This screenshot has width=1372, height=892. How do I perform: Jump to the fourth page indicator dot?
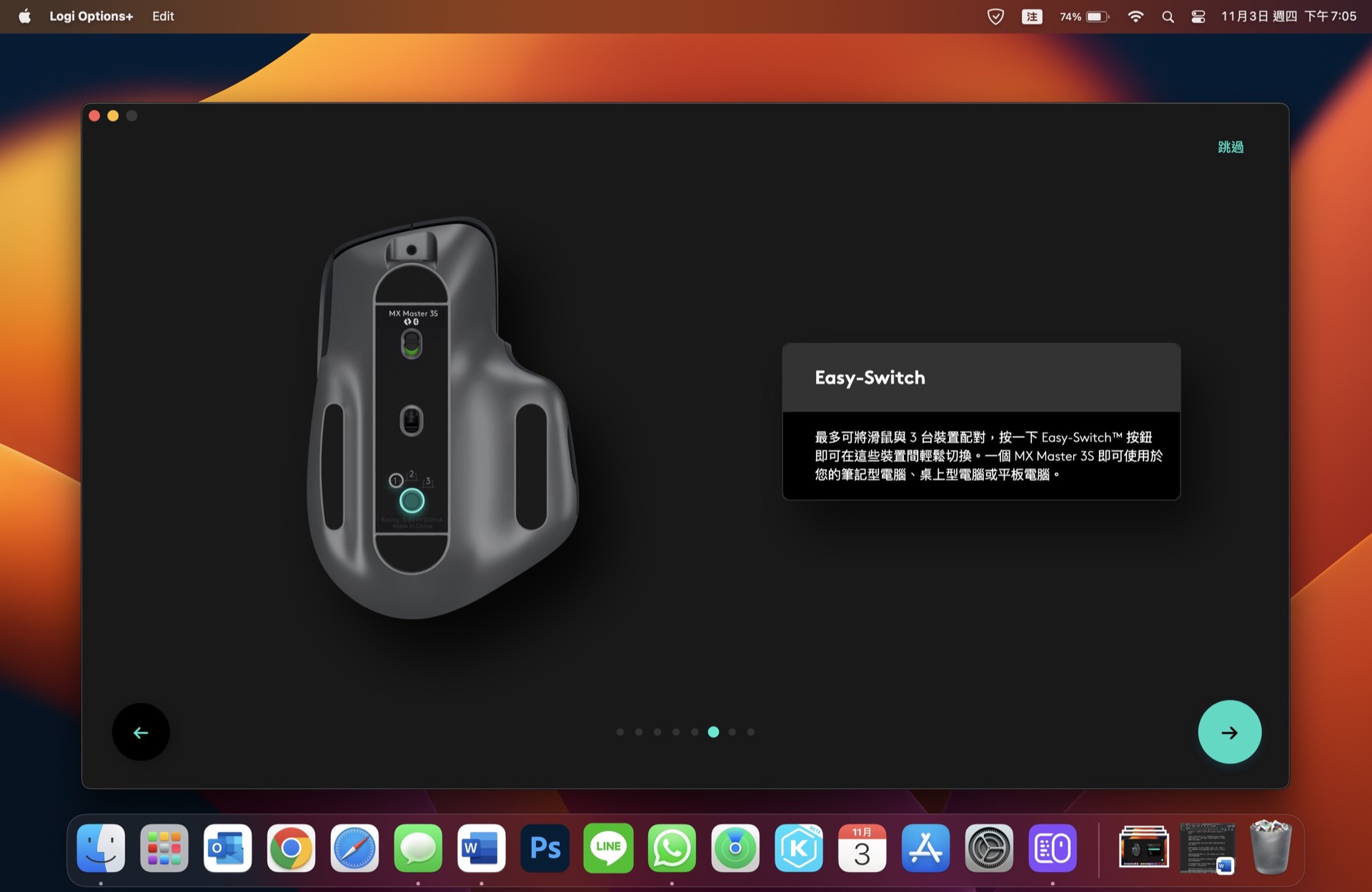676,732
